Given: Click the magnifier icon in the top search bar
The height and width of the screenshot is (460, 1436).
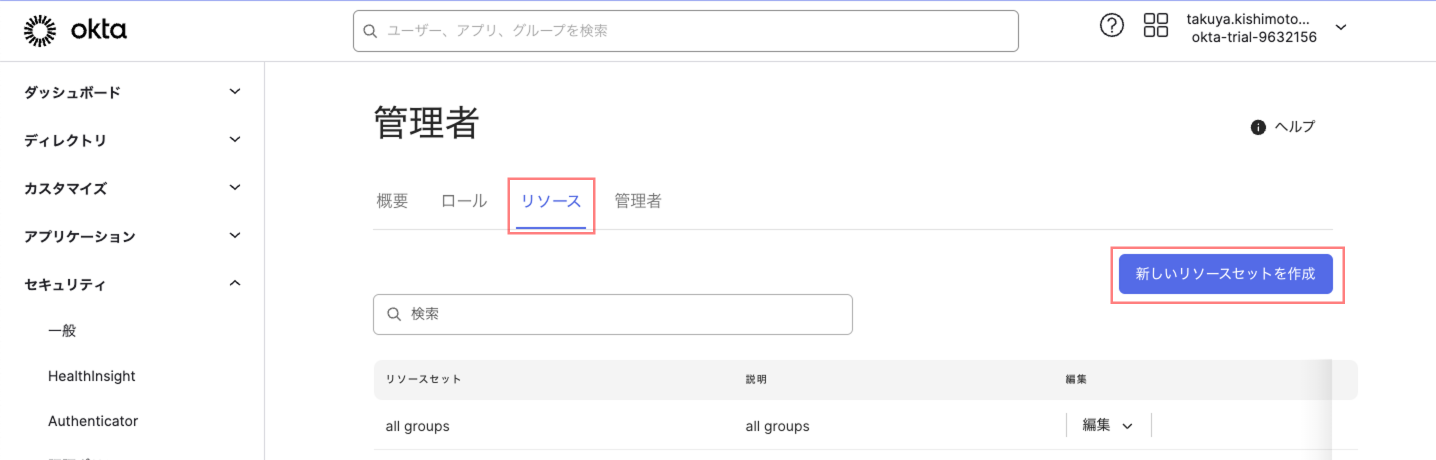Looking at the screenshot, I should [x=371, y=31].
